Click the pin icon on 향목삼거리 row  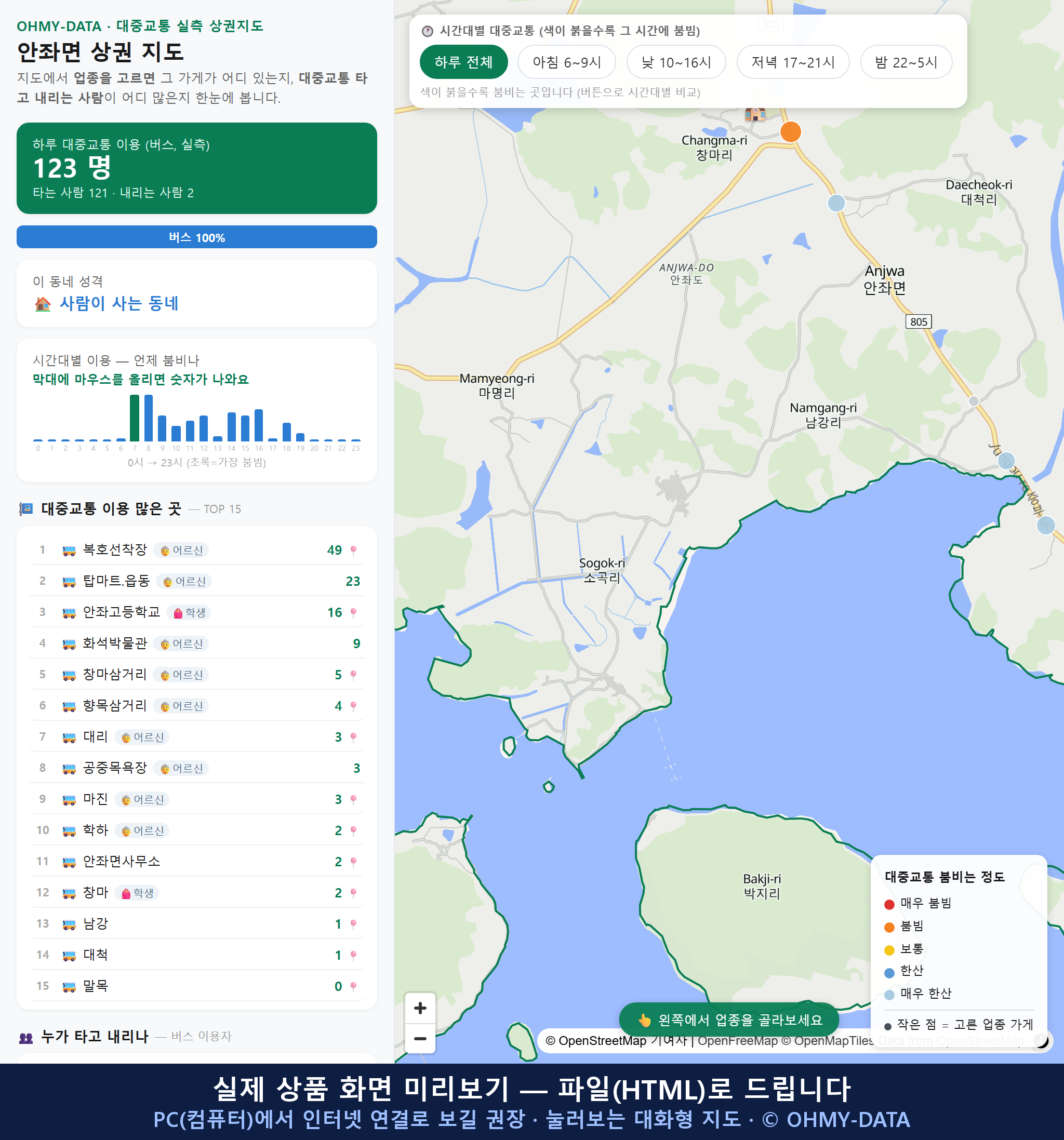click(353, 706)
